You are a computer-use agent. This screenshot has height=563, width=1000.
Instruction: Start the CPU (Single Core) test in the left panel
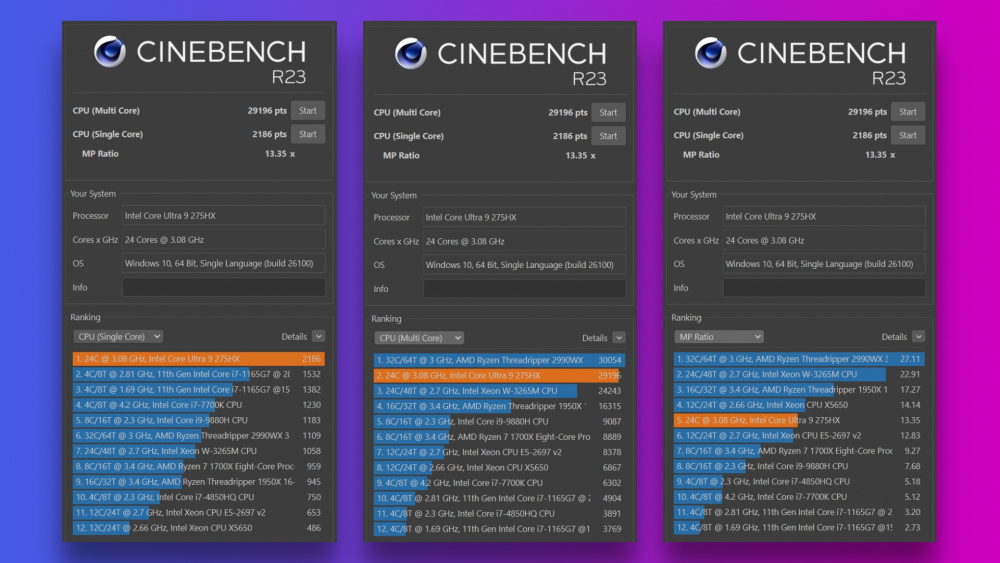pos(307,134)
